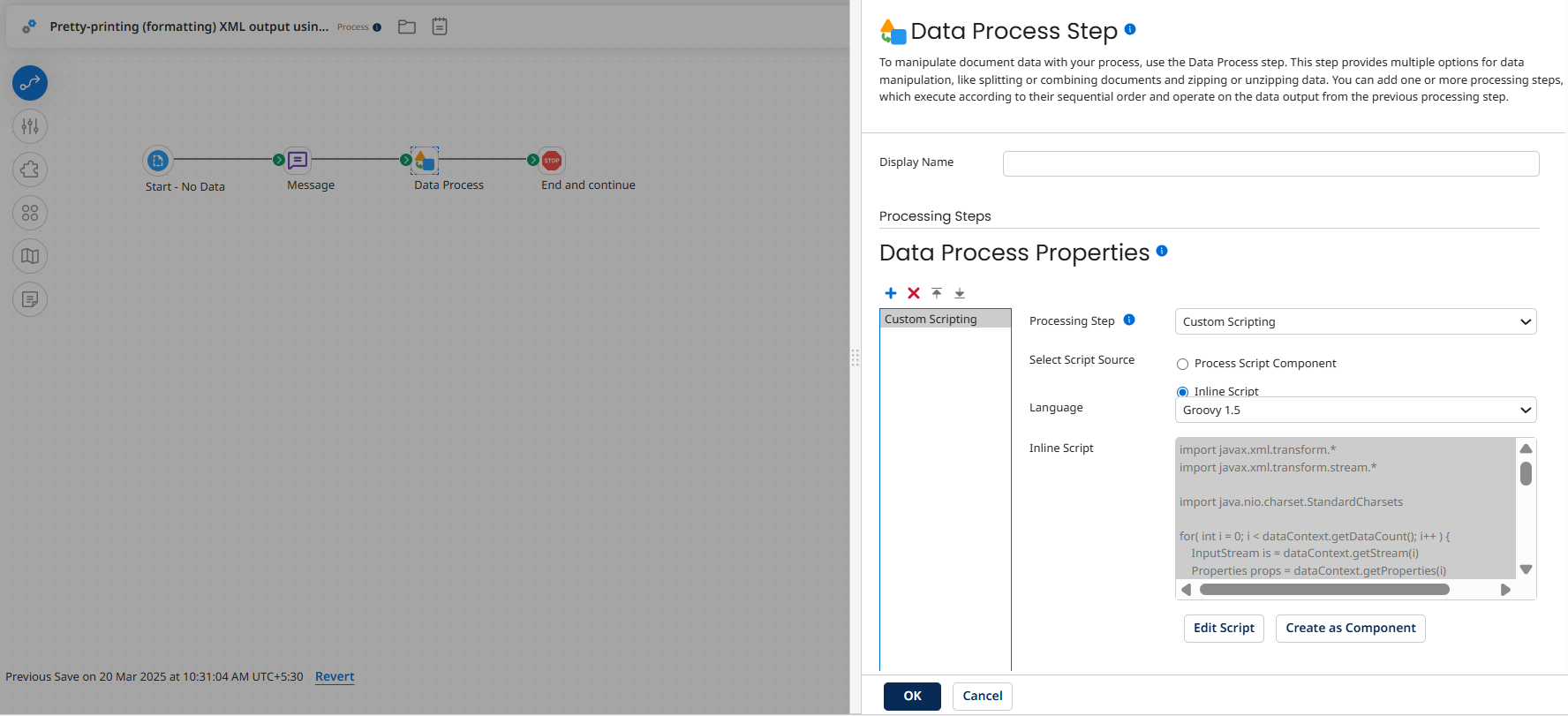Image resolution: width=1568 pixels, height=716 pixels.
Task: Click the red X delete step icon
Action: pos(914,293)
